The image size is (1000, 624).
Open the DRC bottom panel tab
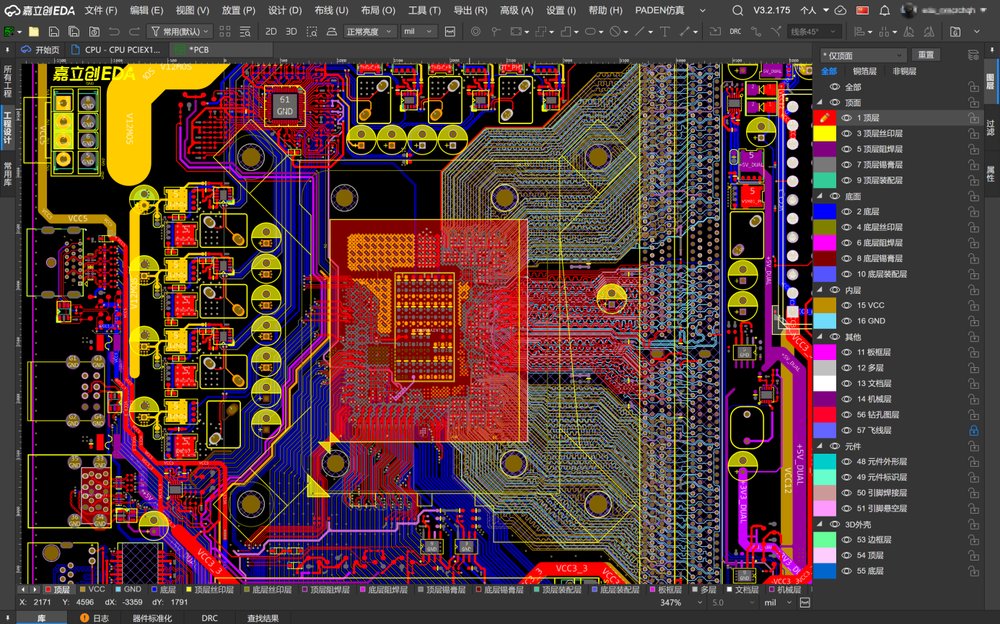(x=209, y=618)
